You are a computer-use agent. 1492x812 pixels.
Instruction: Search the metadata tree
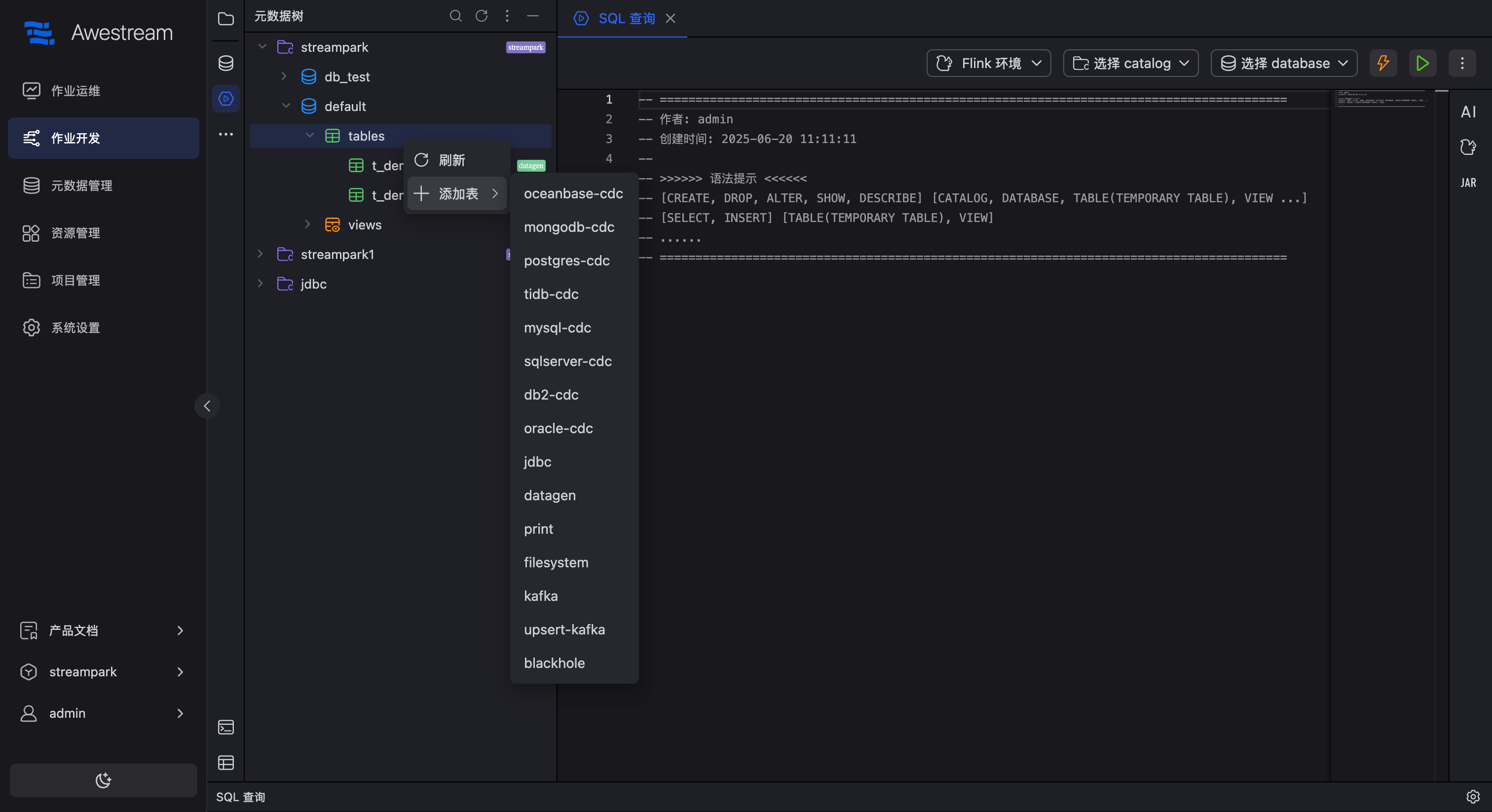point(456,16)
